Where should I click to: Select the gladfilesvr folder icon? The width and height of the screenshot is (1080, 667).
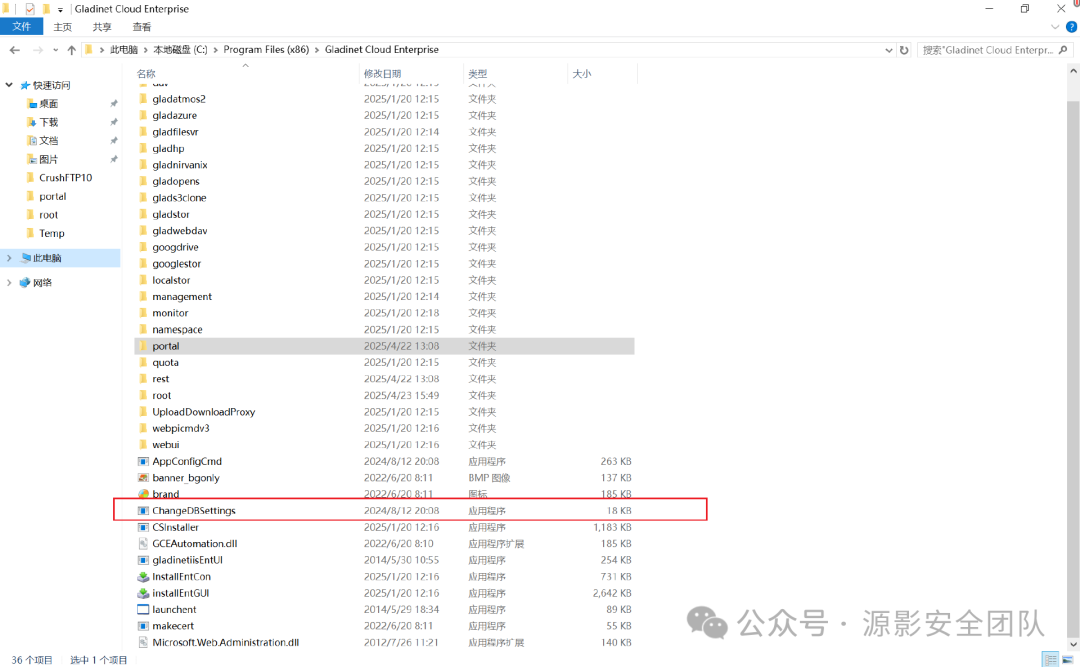tap(143, 132)
